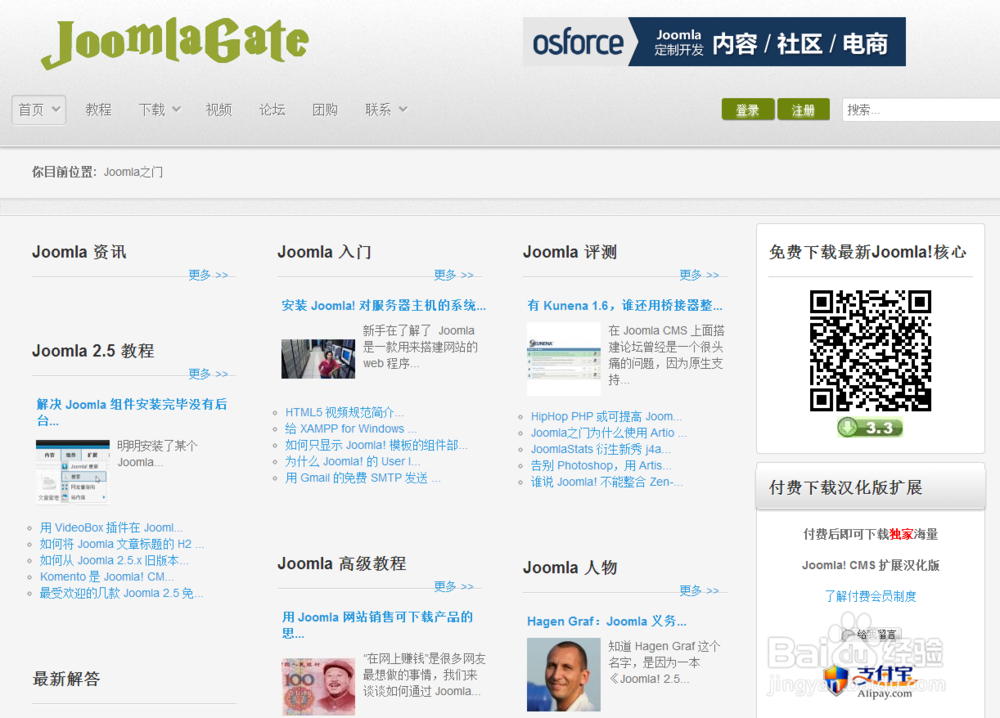Open JoomlaStats 衍生新秀 j4a link
The height and width of the screenshot is (718, 1000).
point(601,449)
